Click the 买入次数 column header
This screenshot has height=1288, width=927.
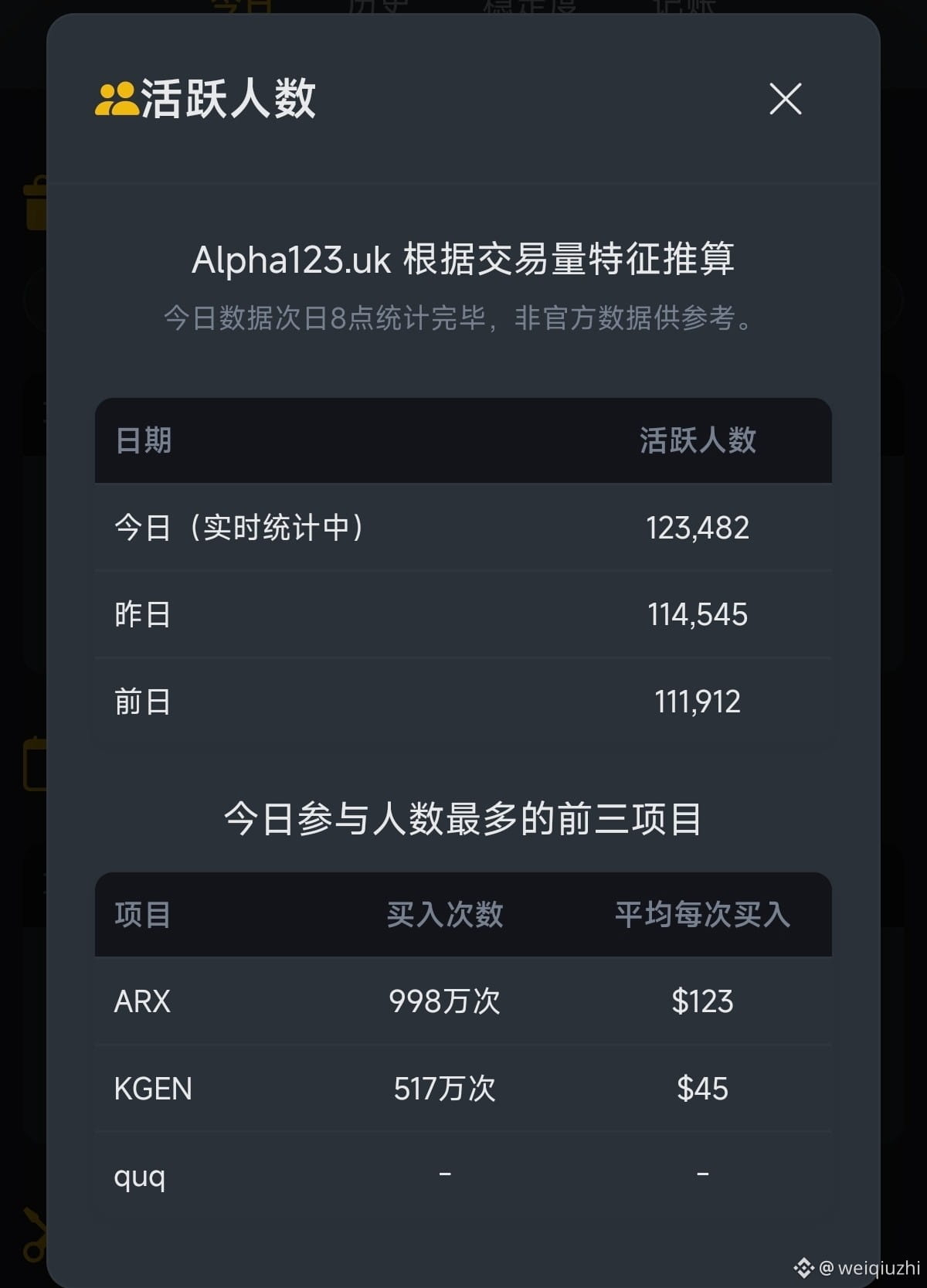(x=445, y=915)
